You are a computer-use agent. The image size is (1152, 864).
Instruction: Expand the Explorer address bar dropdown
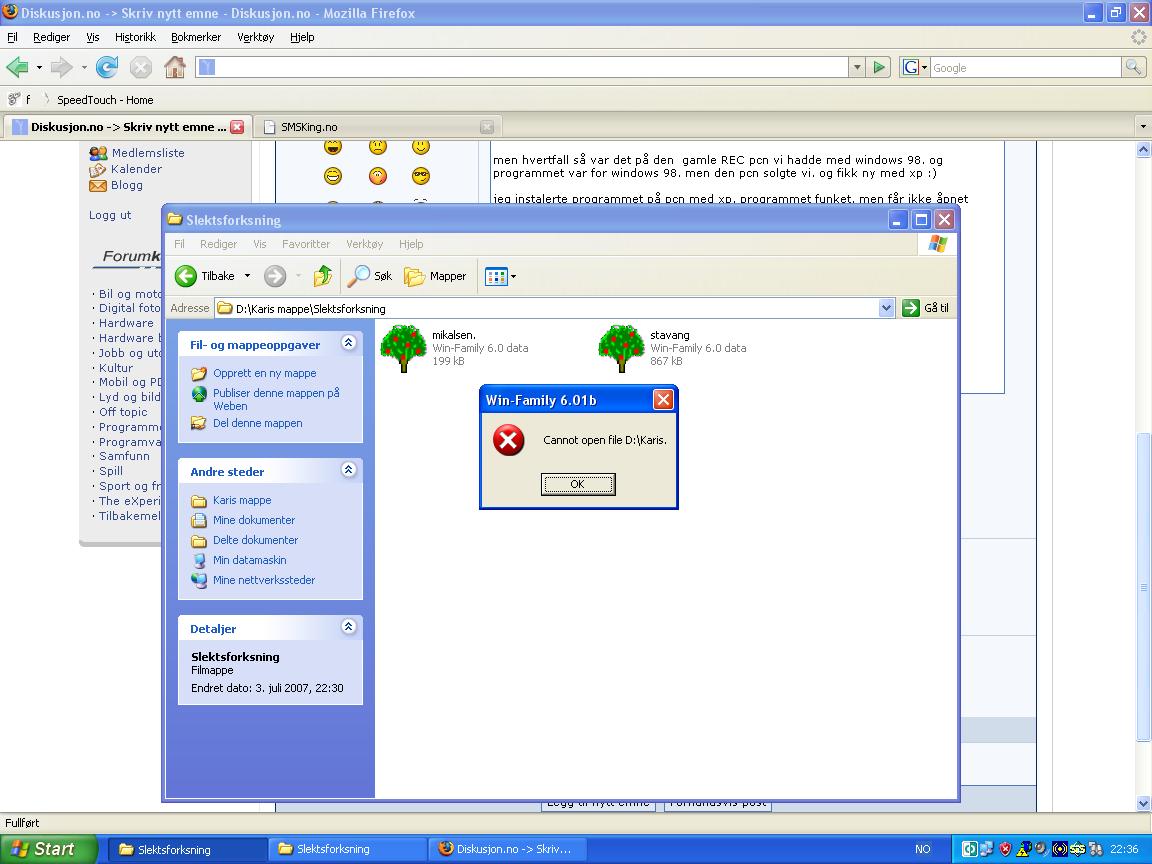(x=886, y=308)
